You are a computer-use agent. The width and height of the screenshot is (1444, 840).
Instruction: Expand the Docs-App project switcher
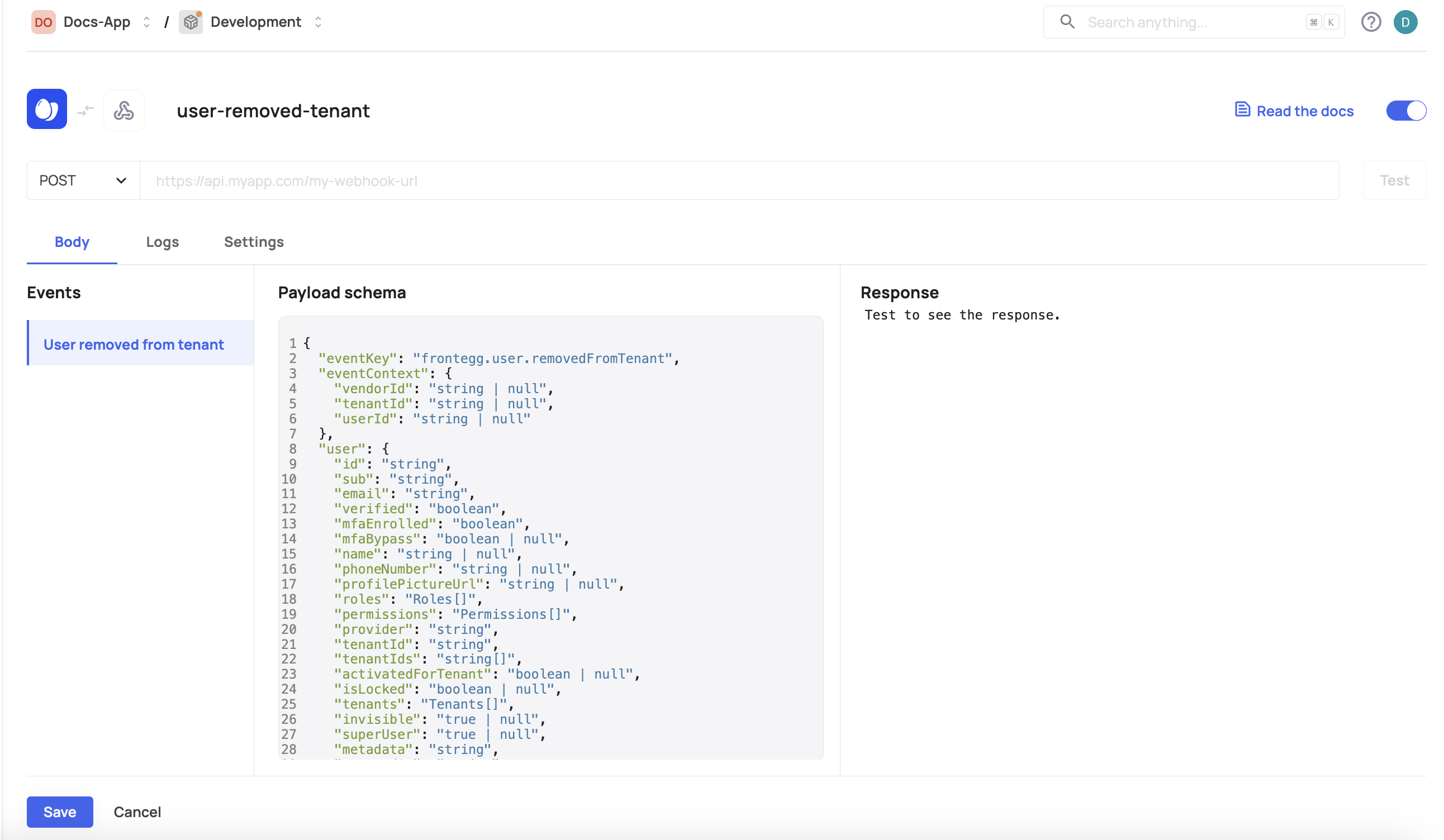[147, 22]
